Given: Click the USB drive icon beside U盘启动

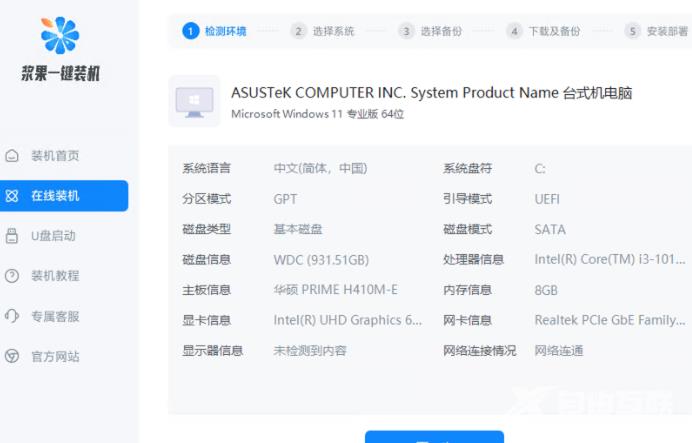Looking at the screenshot, I should (12, 236).
